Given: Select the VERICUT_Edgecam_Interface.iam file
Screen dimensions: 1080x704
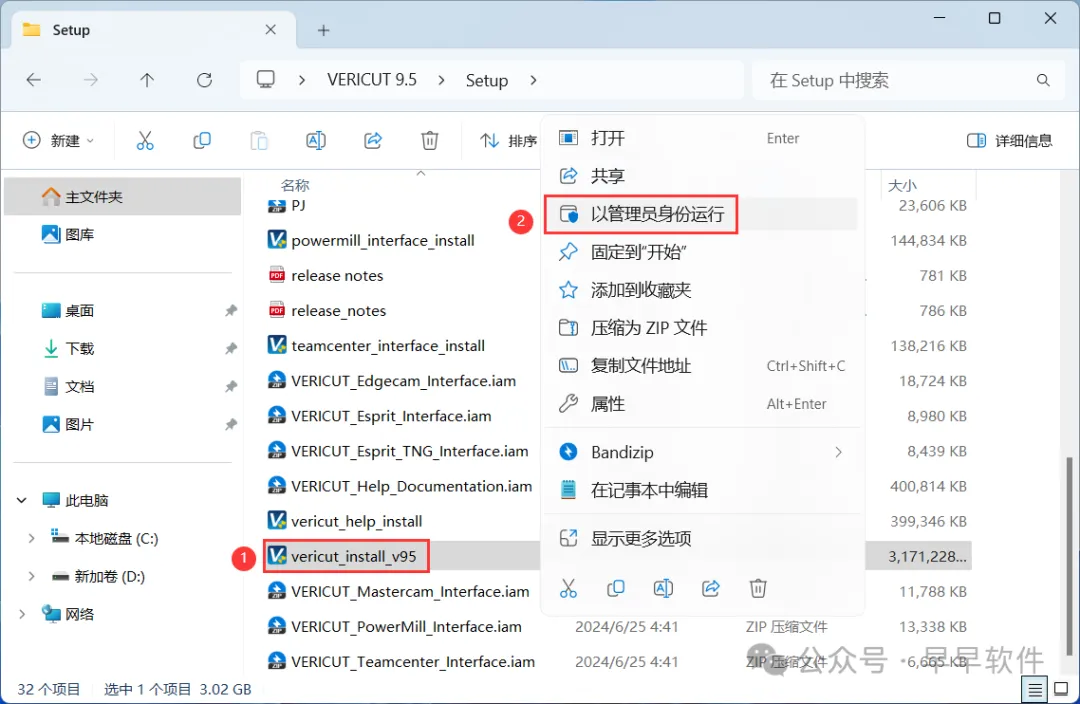Looking at the screenshot, I should [403, 381].
